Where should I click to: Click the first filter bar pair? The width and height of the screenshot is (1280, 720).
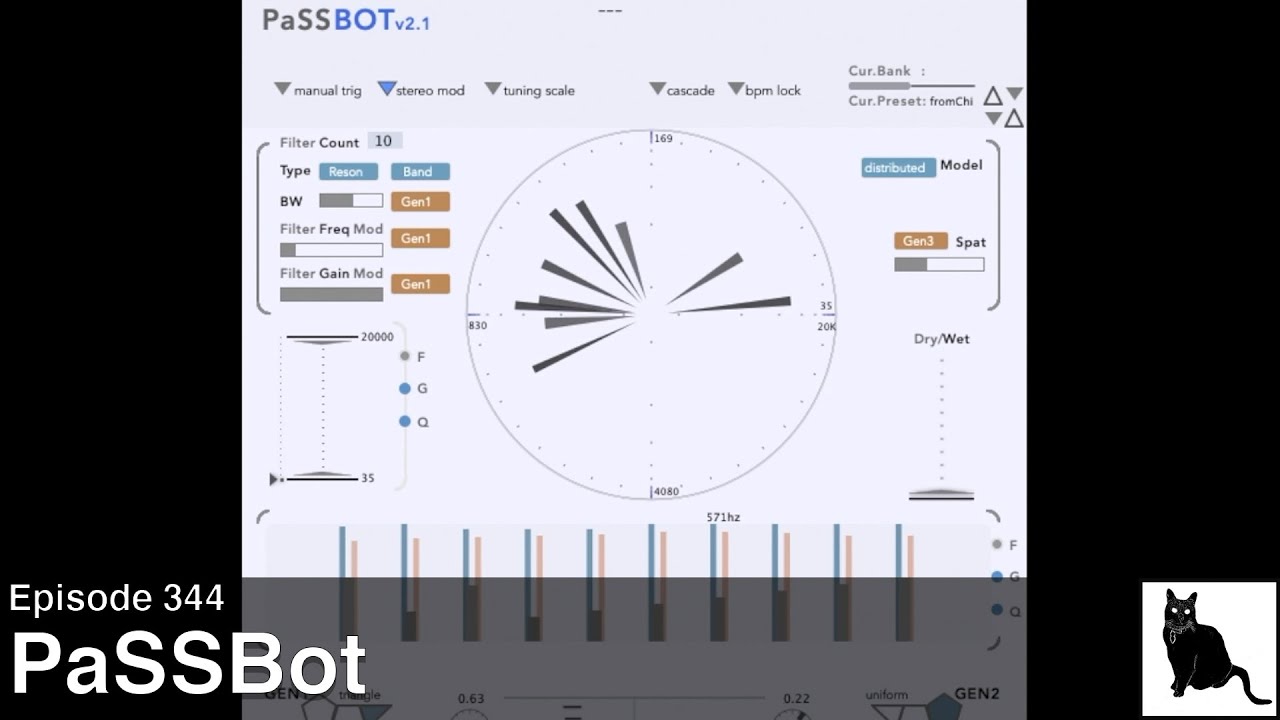click(x=348, y=583)
